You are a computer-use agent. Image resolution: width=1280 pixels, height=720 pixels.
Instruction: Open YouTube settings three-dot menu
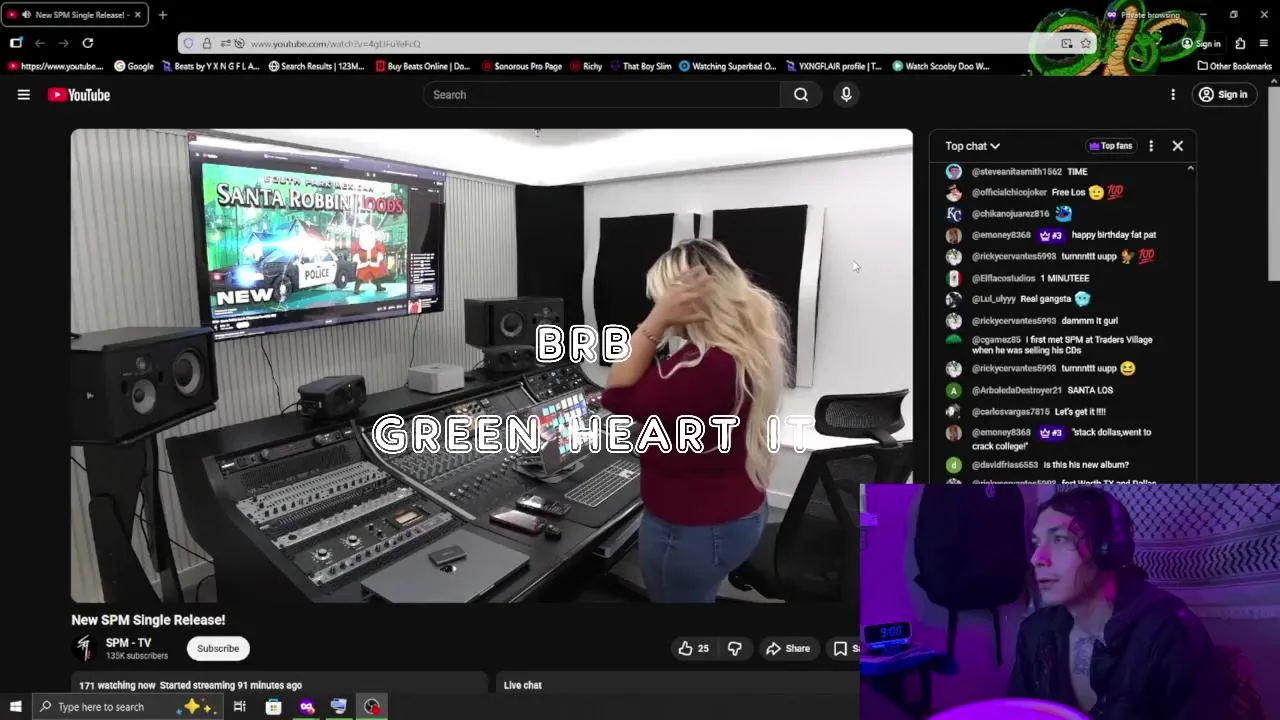click(1173, 95)
